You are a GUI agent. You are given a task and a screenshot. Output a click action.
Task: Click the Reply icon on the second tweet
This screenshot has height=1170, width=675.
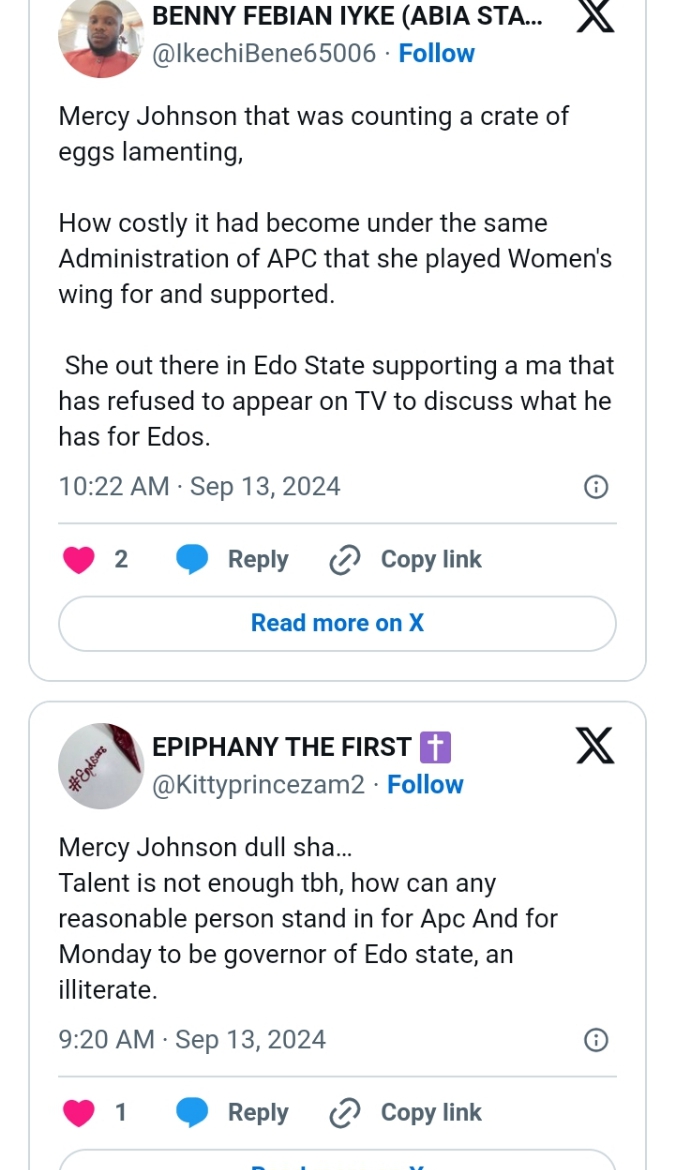coord(192,1112)
